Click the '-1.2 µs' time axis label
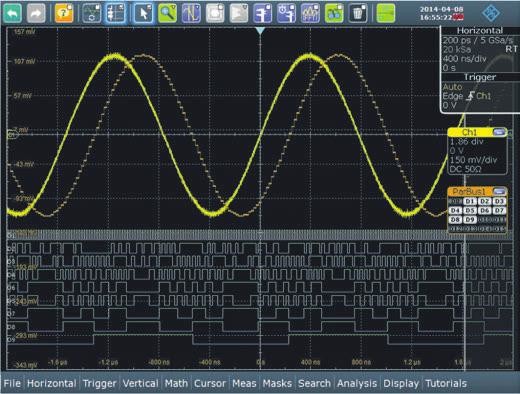Viewport: 520px width, 394px height. 108,362
